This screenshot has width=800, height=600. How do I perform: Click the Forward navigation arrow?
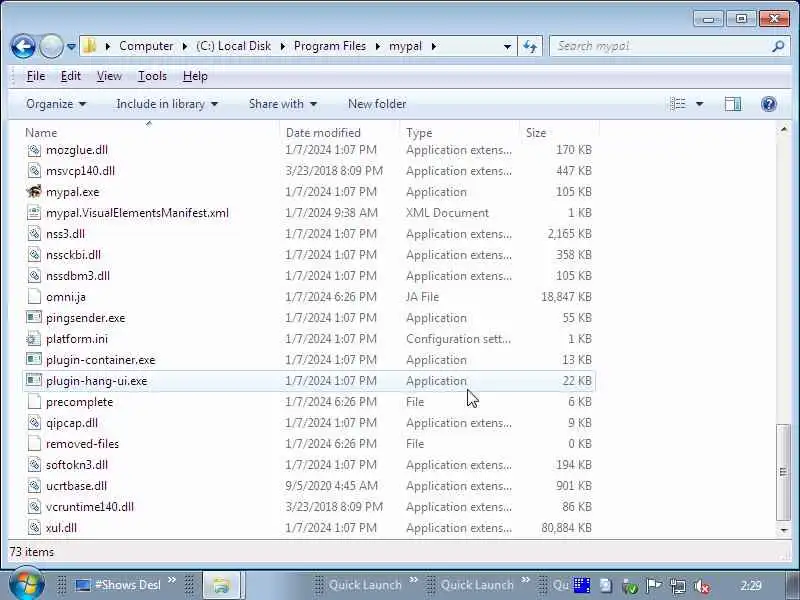[x=51, y=46]
